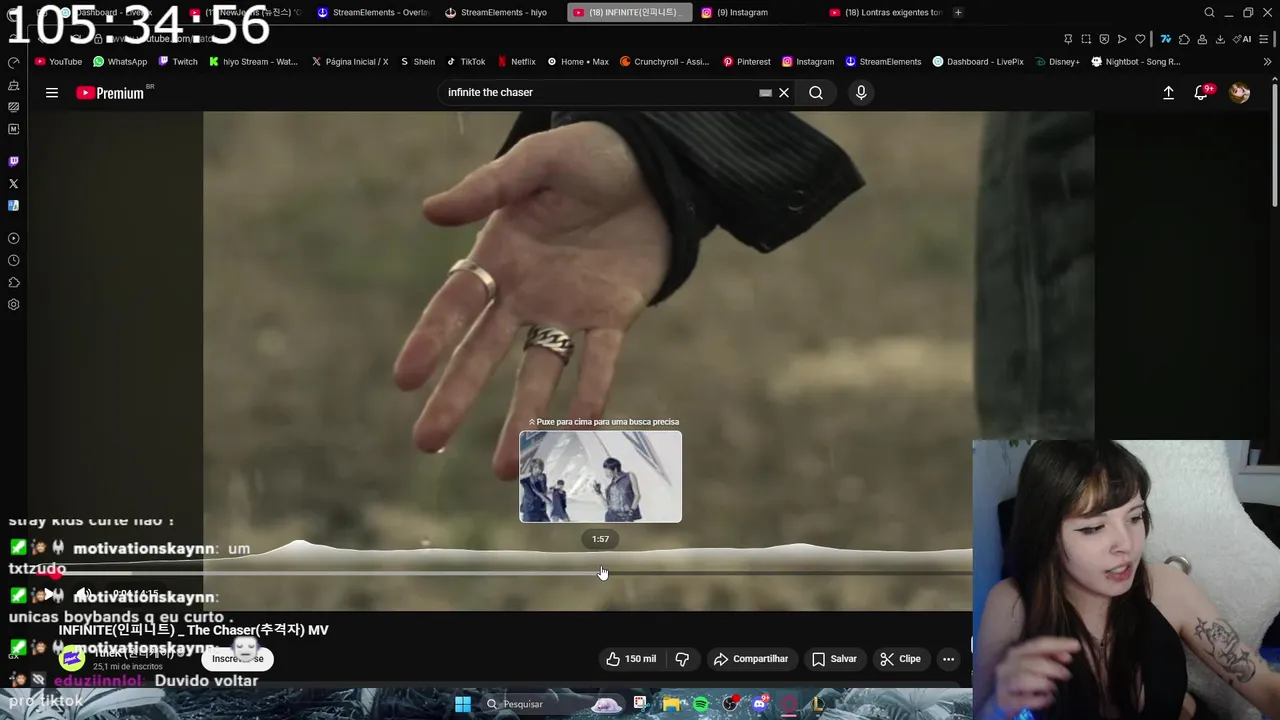Save the video with Salvar
Viewport: 1280px width, 720px height.
click(x=834, y=659)
